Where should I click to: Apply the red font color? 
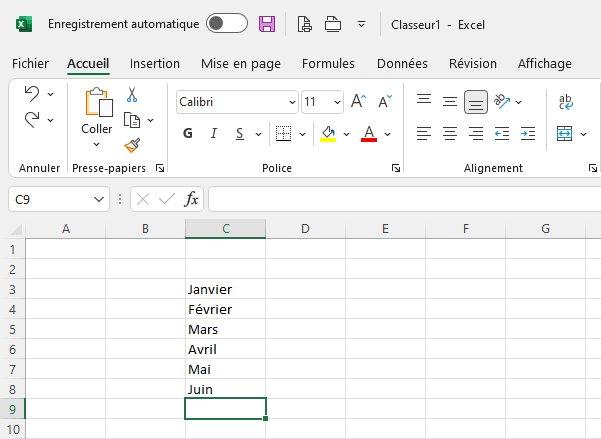[369, 134]
